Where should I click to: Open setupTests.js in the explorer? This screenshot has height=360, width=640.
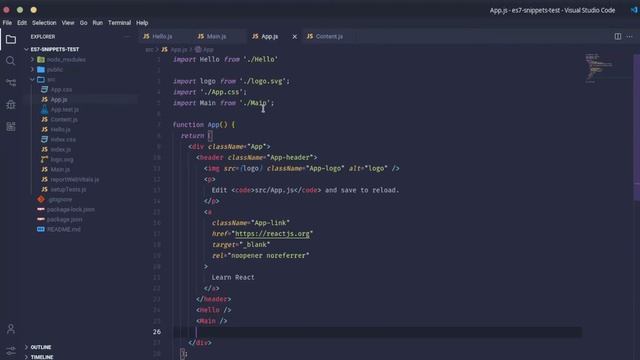68,189
